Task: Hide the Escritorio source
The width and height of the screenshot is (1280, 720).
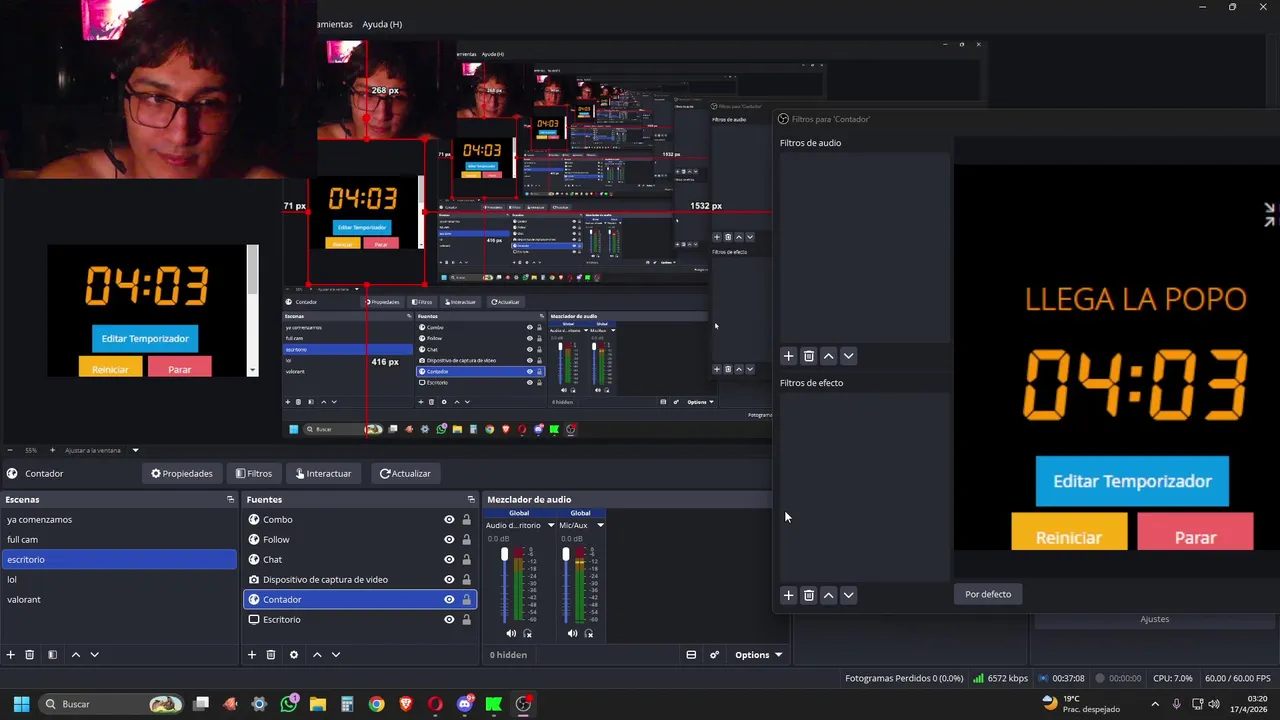Action: (x=449, y=619)
